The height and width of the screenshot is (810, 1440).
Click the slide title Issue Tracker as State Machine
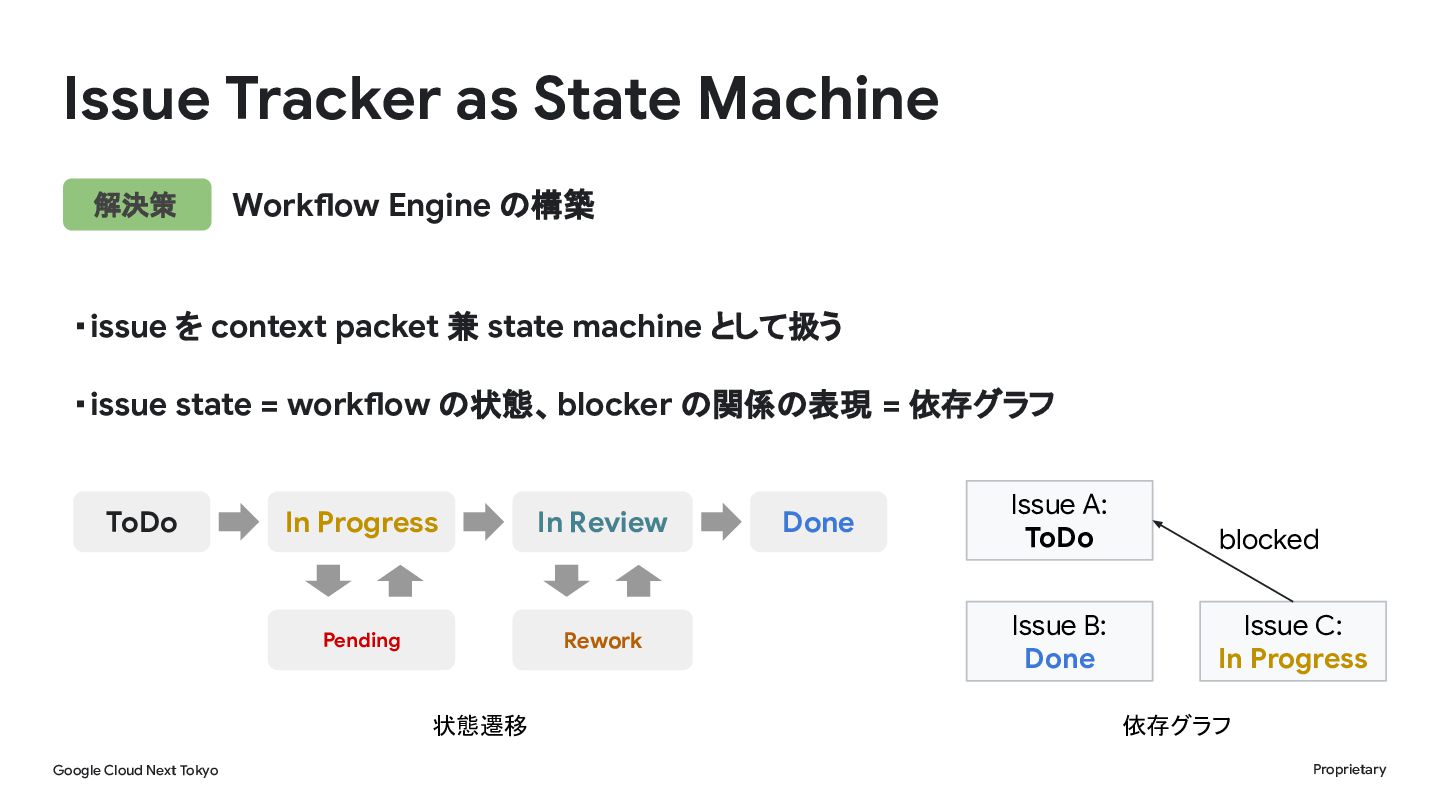[x=501, y=98]
